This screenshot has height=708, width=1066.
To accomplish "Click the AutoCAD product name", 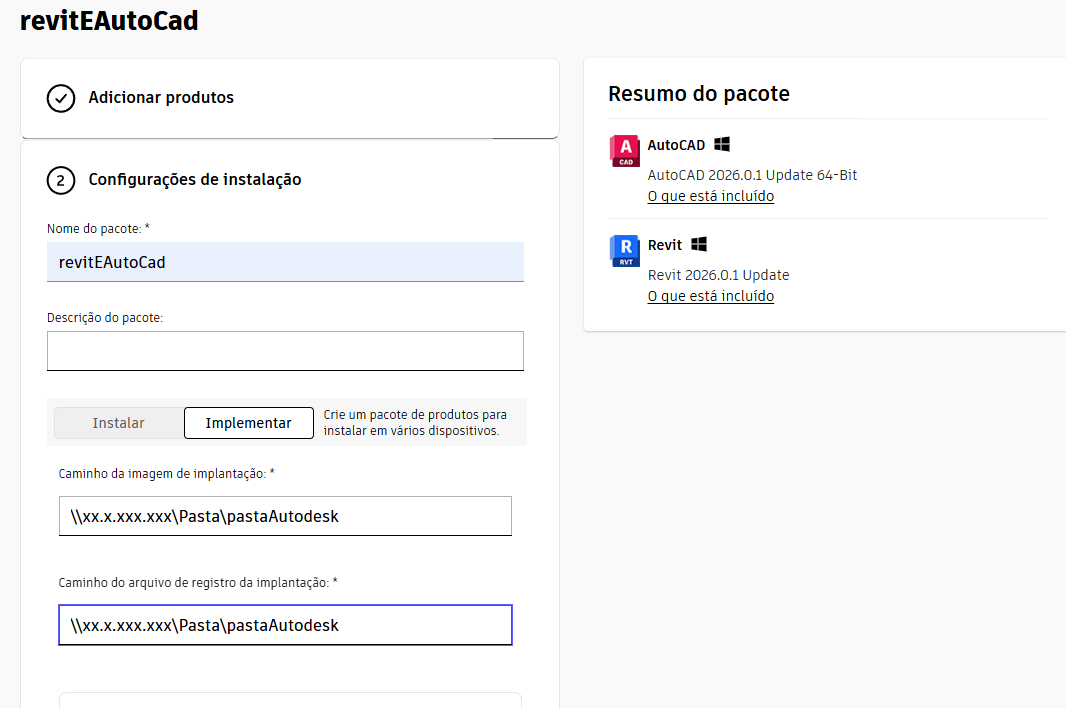I will (676, 145).
